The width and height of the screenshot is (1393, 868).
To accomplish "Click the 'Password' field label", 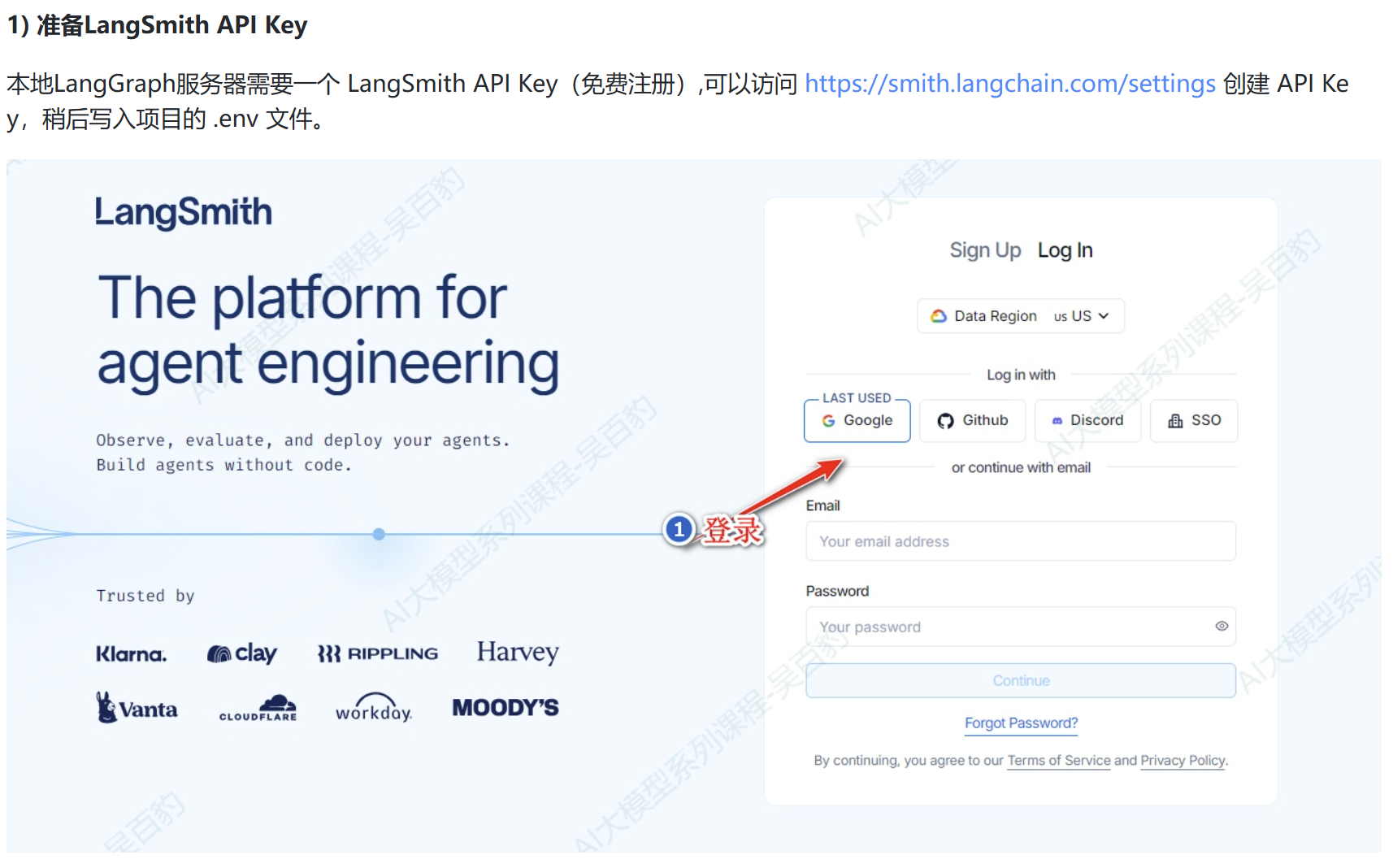I will 837,591.
